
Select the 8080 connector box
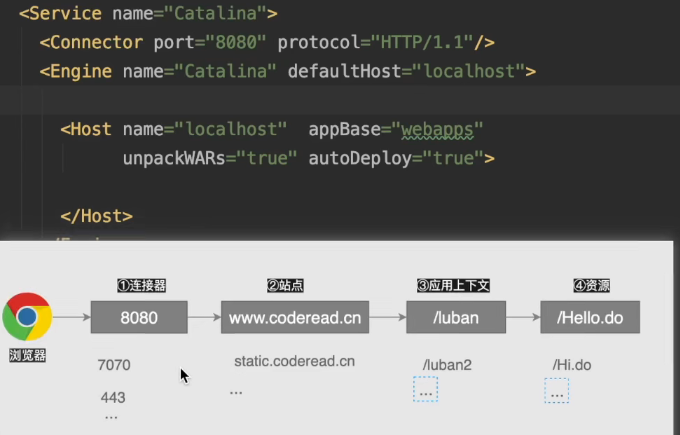coord(139,317)
